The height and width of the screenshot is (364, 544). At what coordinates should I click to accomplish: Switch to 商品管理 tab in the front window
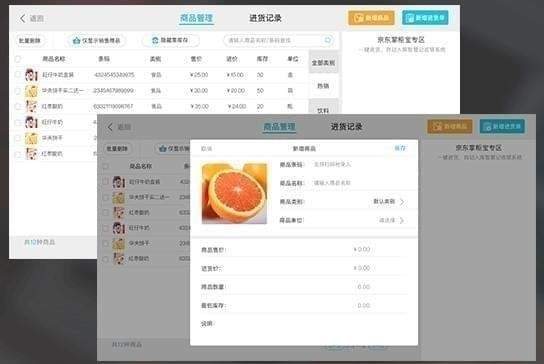(x=279, y=126)
